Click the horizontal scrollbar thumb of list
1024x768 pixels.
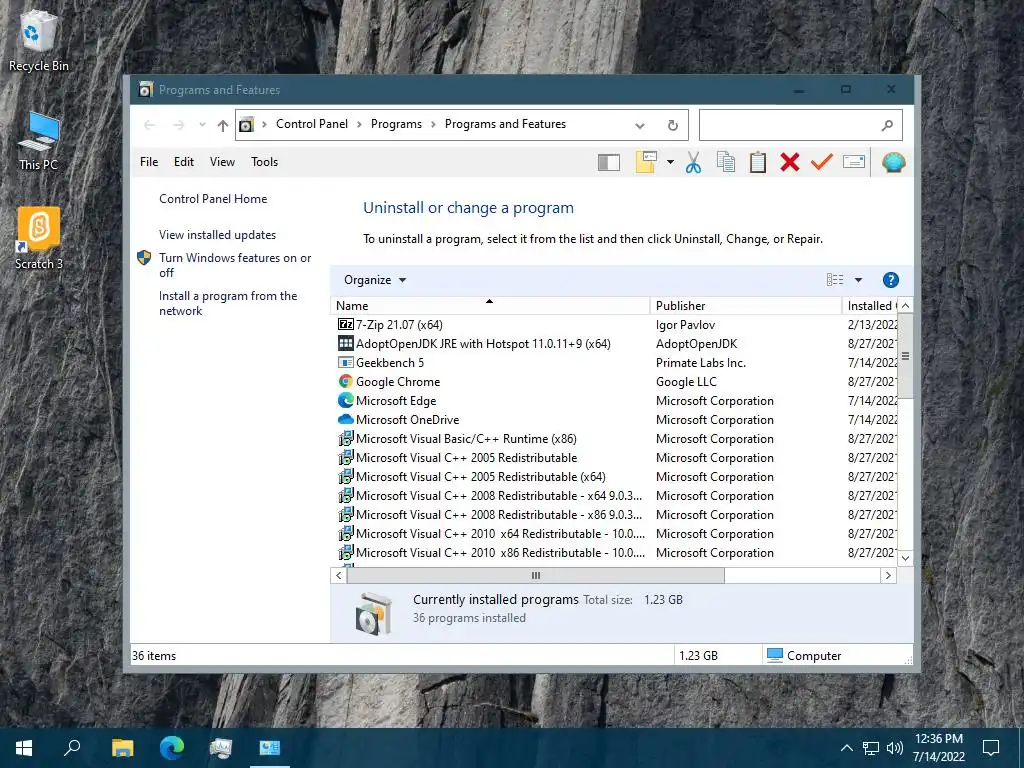point(536,575)
